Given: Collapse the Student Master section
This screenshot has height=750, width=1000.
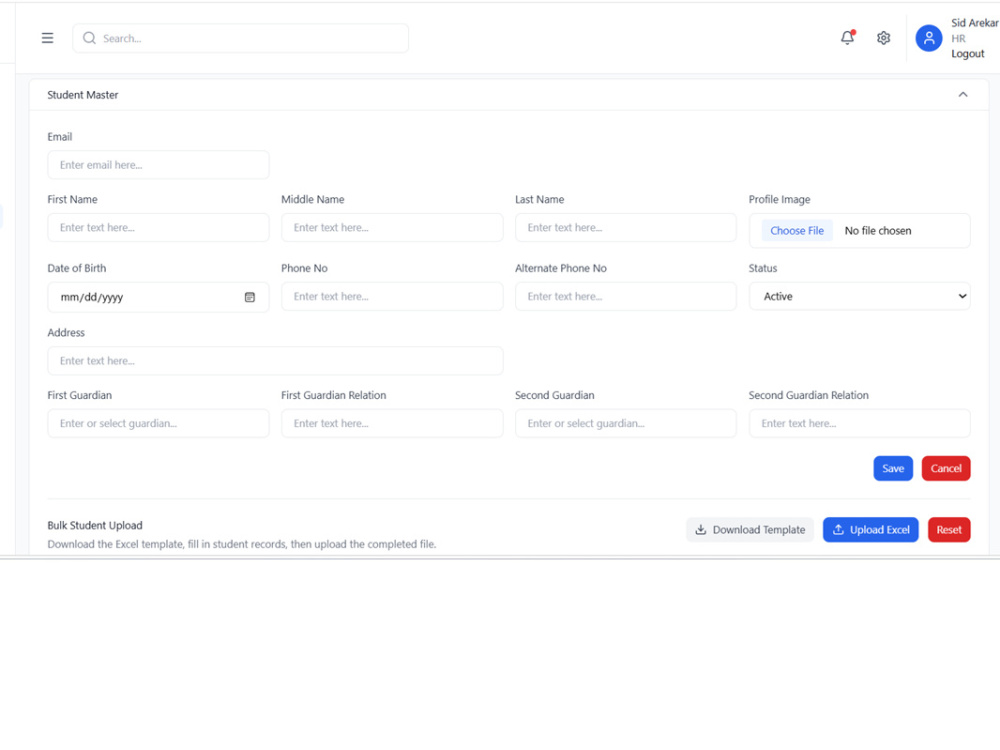Looking at the screenshot, I should tap(963, 94).
